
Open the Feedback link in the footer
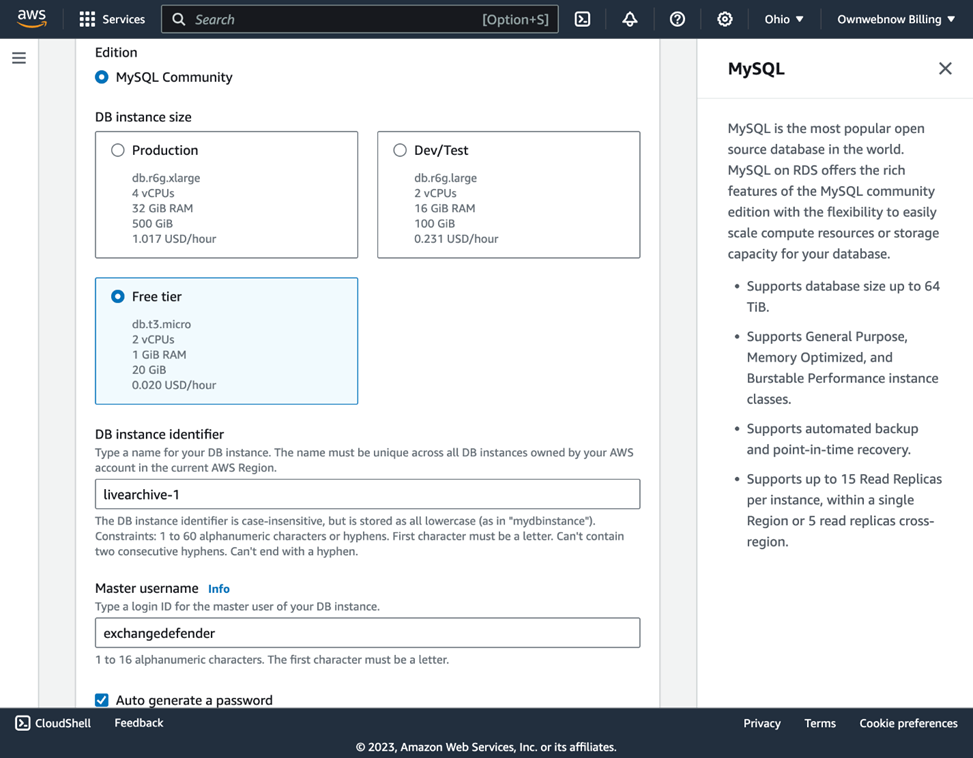click(x=139, y=723)
